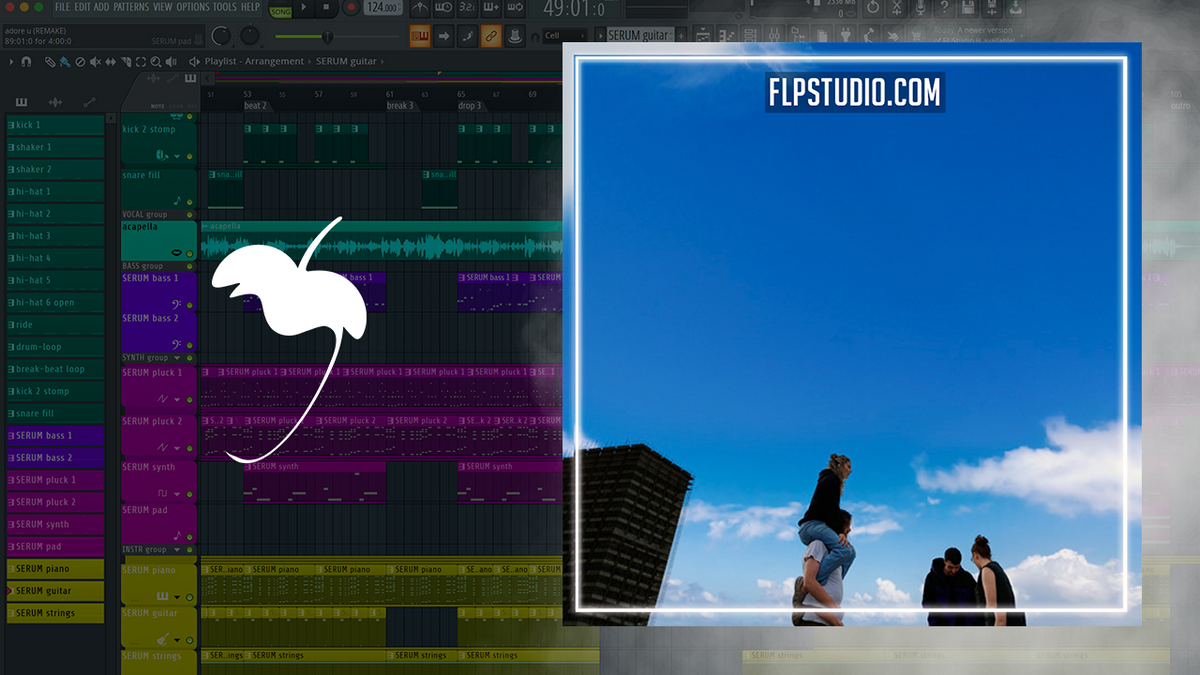
Task: Click the Save project icon
Action: click(x=966, y=7)
